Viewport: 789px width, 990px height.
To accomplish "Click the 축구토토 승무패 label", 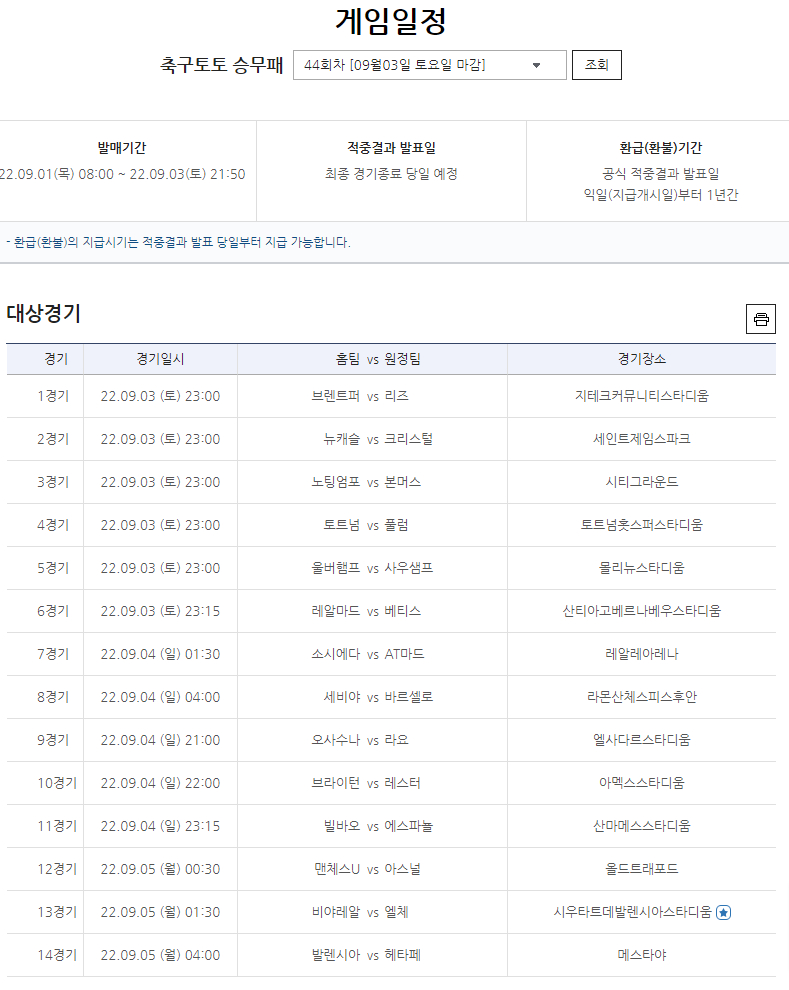I will 222,65.
